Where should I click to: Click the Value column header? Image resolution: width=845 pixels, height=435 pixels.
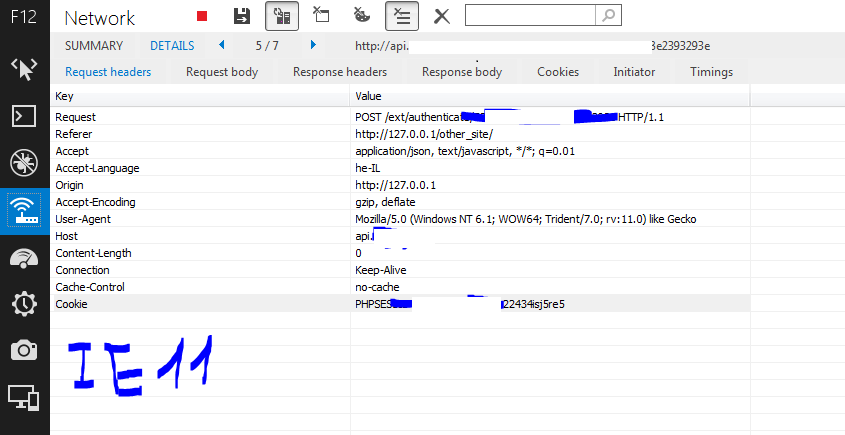(x=550, y=96)
